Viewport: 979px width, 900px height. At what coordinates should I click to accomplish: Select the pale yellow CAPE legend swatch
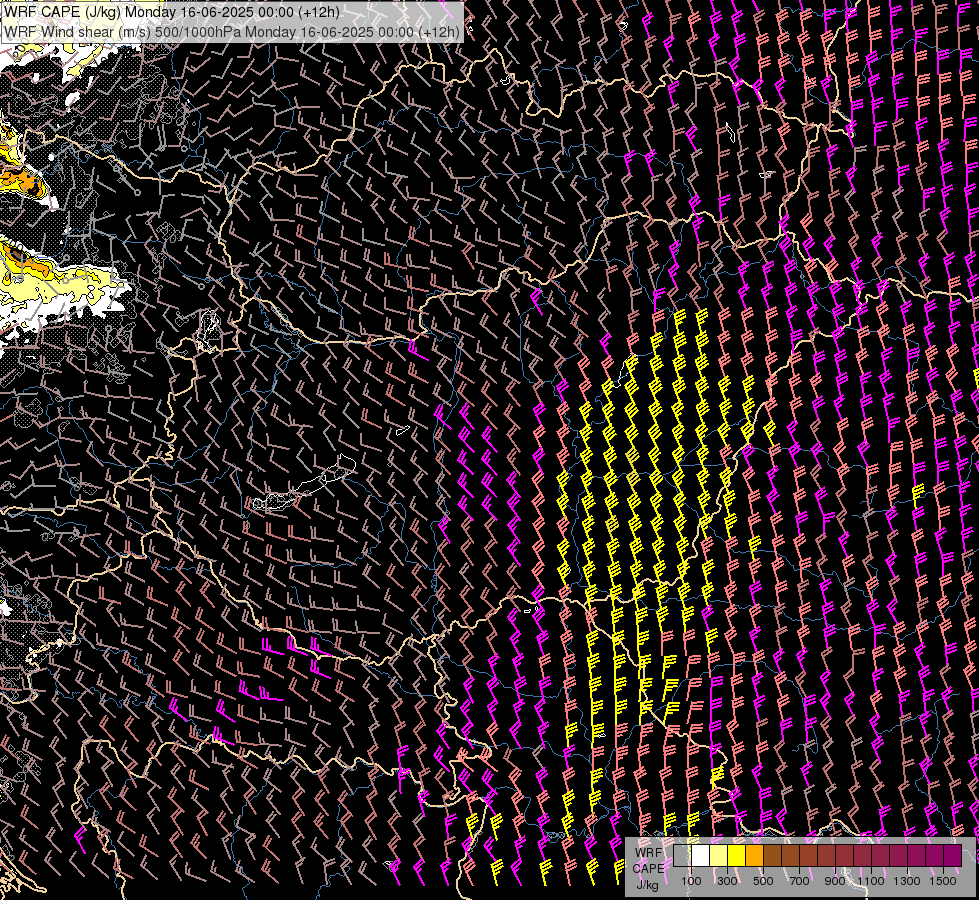pyautogui.click(x=719, y=855)
